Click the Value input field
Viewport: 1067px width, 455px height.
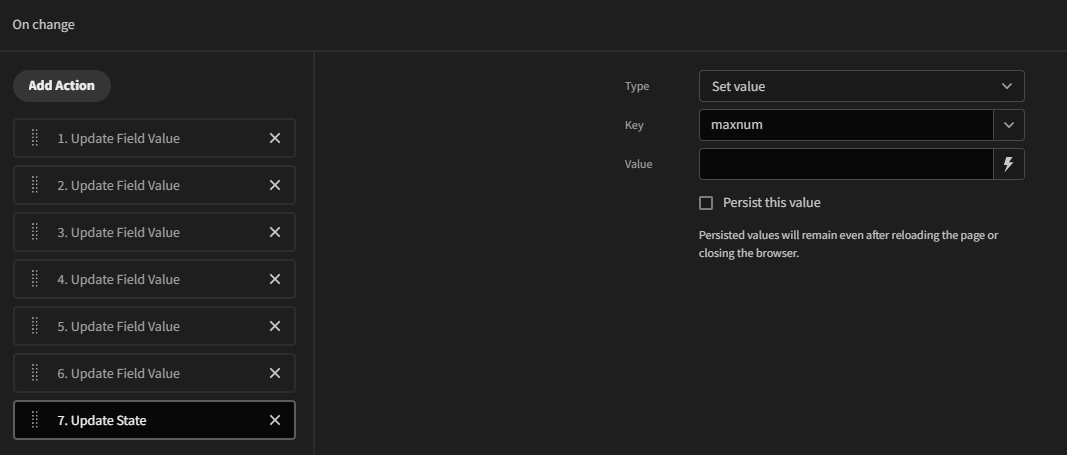[845, 164]
